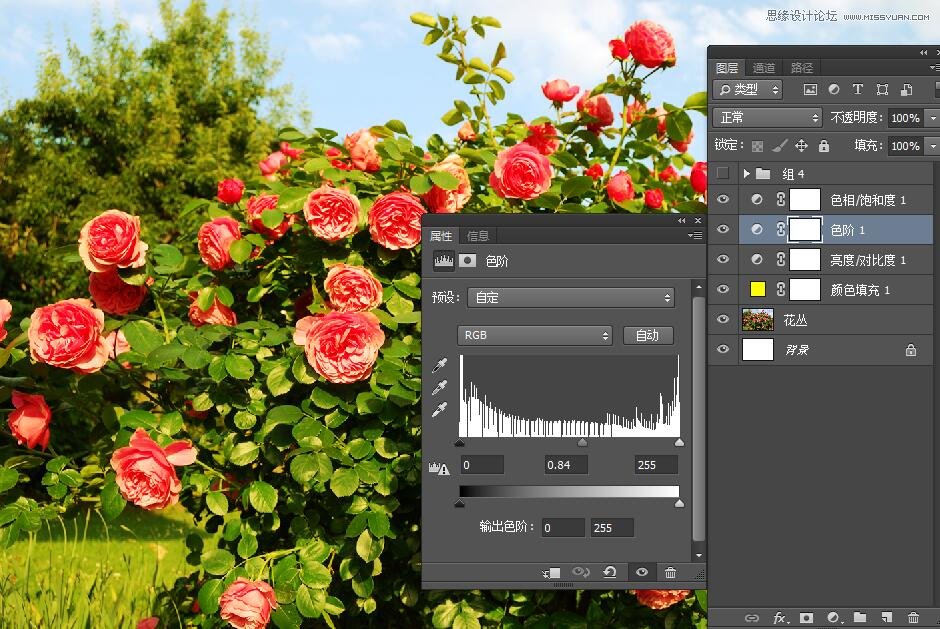Select the white point eyedropper
The width and height of the screenshot is (940, 629).
(x=439, y=410)
